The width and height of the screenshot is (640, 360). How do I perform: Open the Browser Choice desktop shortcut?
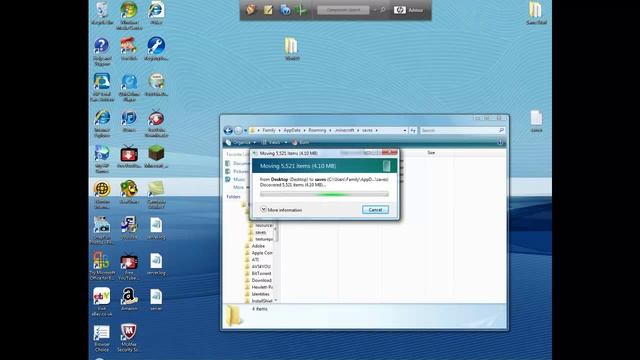[102, 338]
